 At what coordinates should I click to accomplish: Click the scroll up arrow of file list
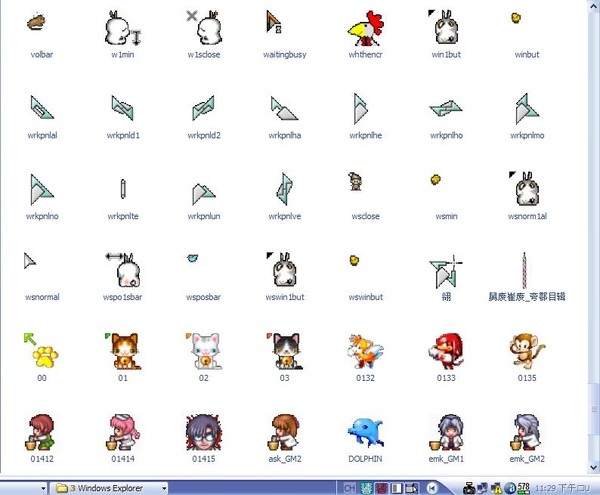click(593, 5)
